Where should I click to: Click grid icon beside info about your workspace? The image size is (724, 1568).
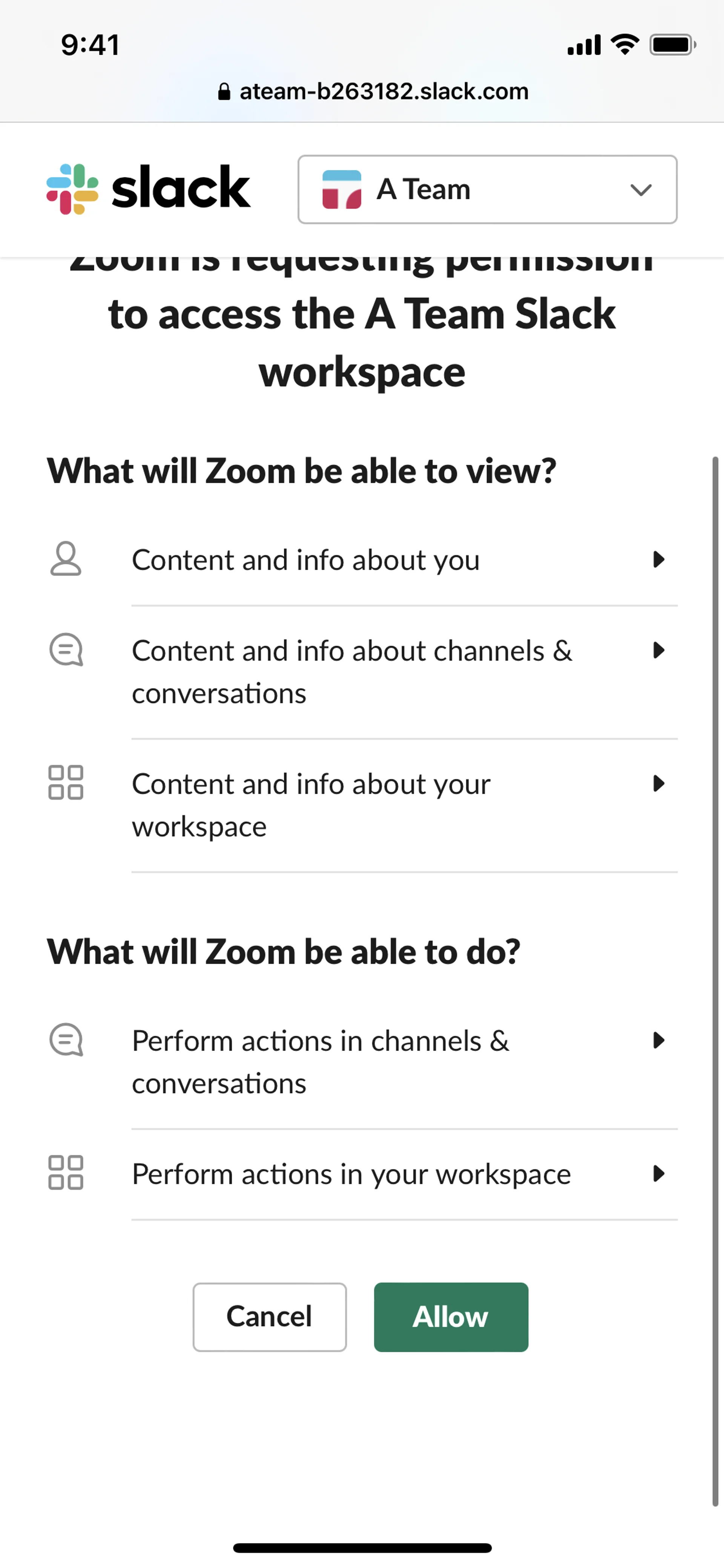coord(66,782)
